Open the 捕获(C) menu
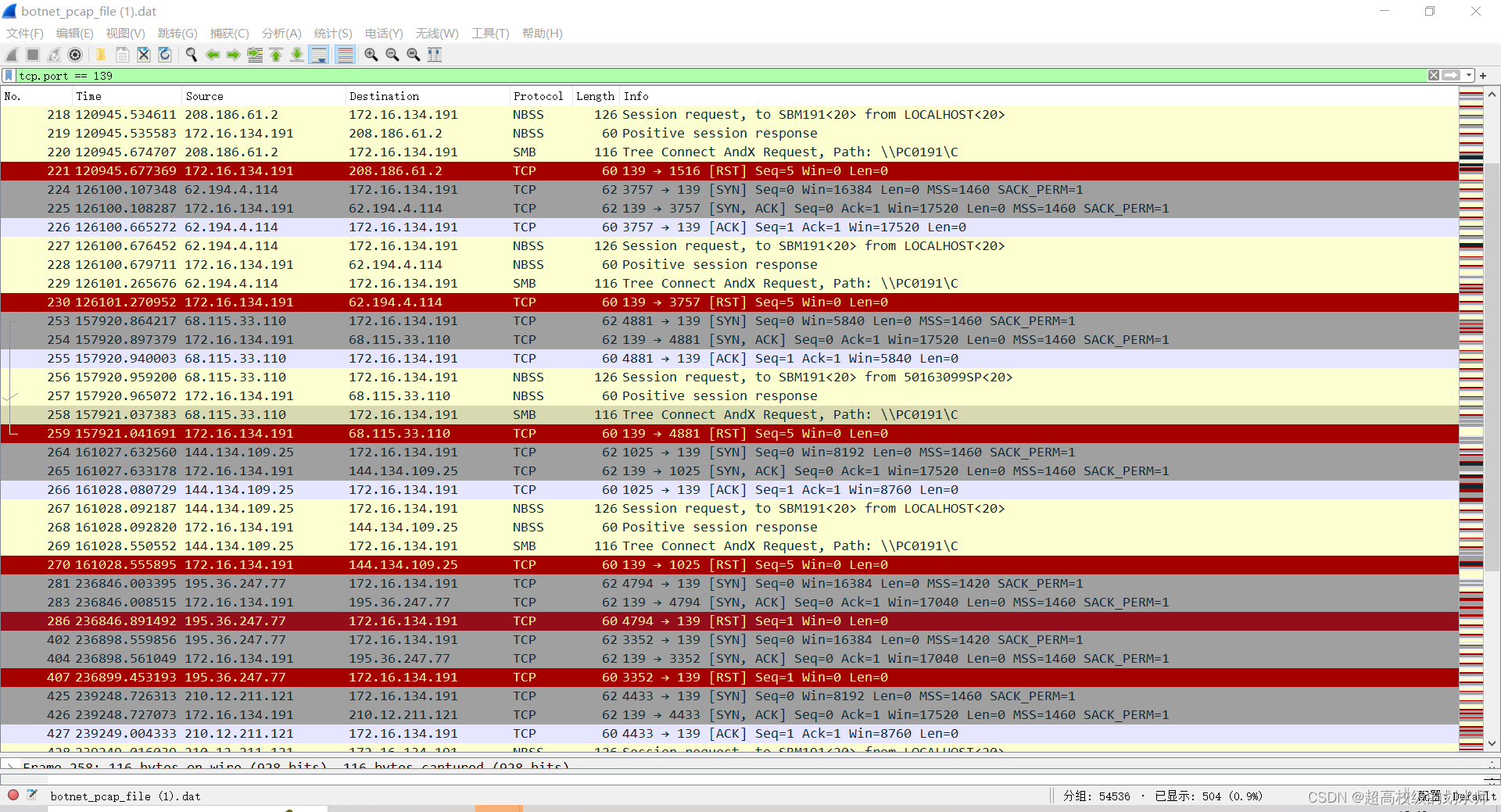This screenshot has width=1501, height=812. coord(230,34)
